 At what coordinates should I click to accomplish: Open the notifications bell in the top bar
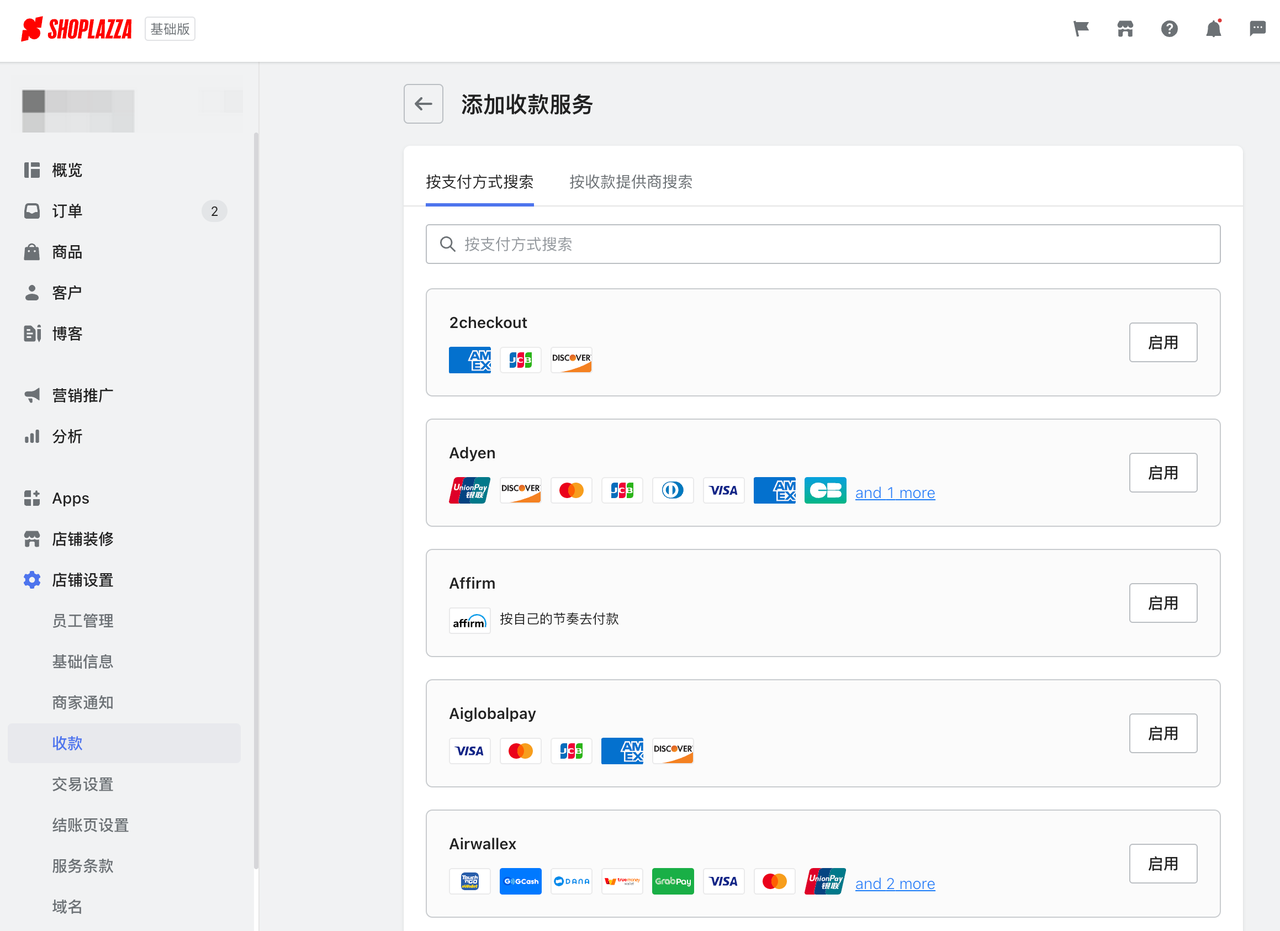click(1213, 29)
